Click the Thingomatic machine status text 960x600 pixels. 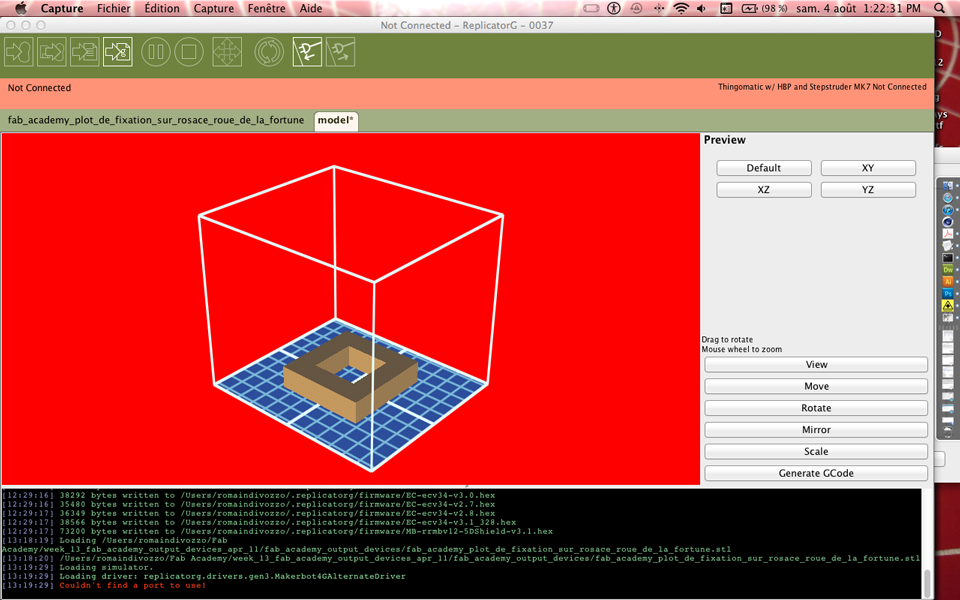coord(822,87)
